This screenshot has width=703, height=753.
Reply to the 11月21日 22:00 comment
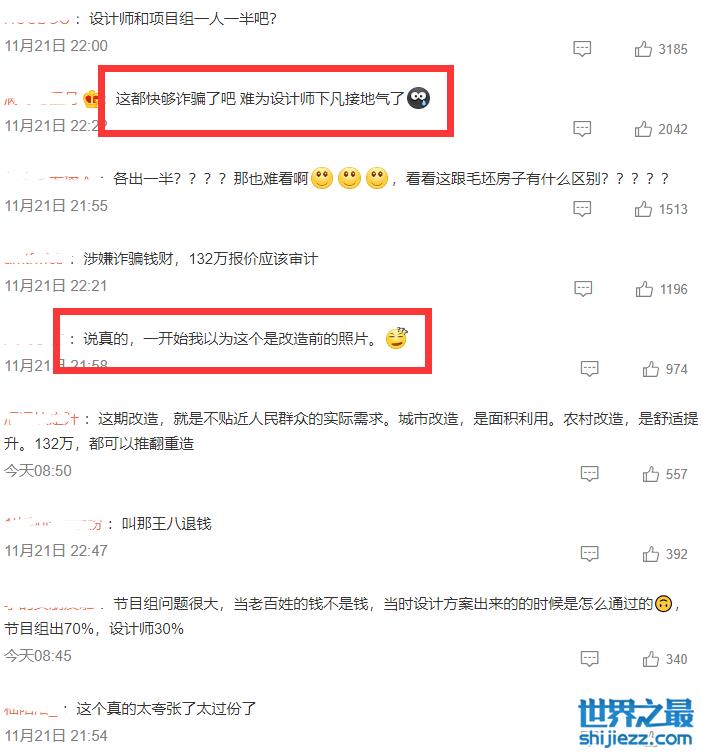[582, 49]
